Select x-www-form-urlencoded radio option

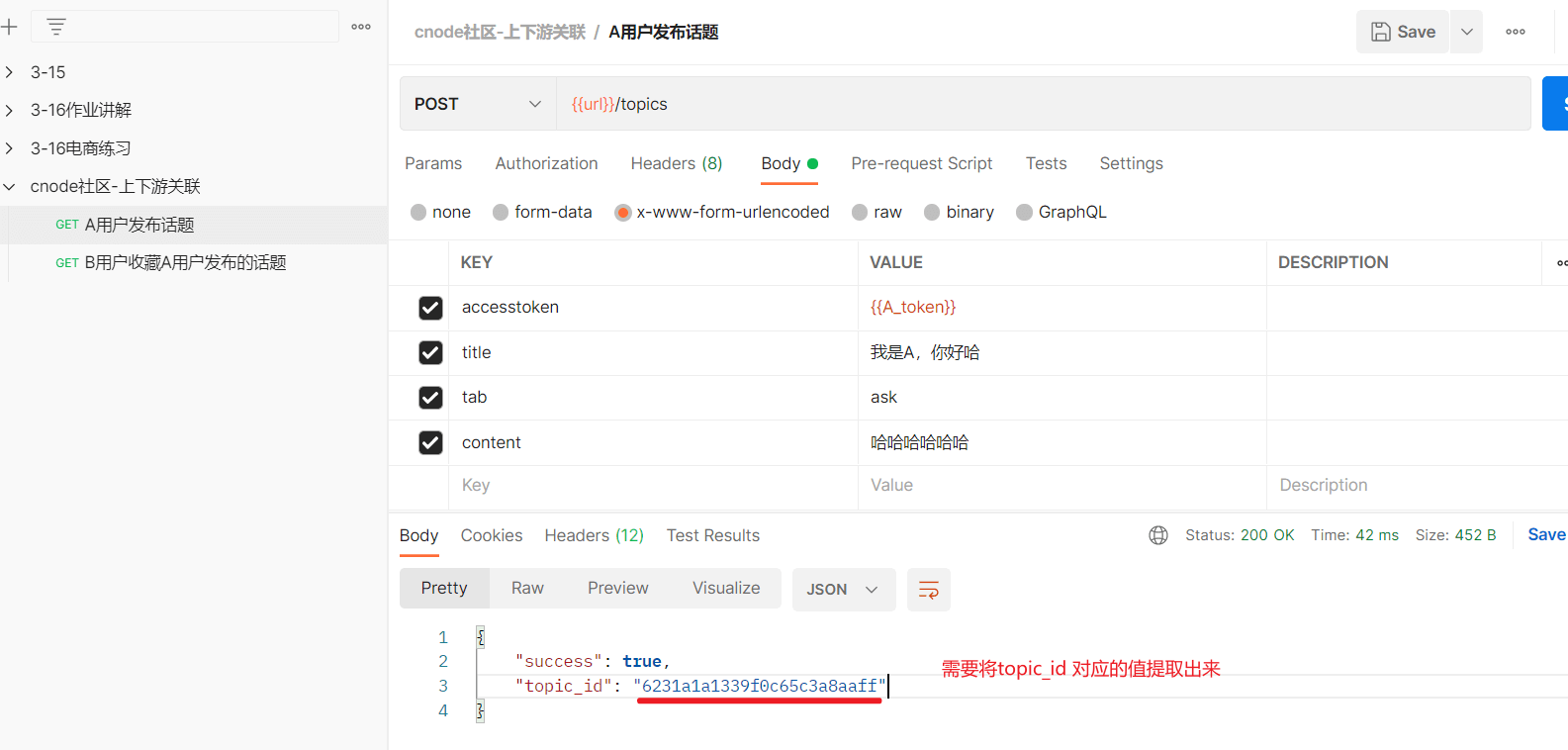click(x=623, y=212)
